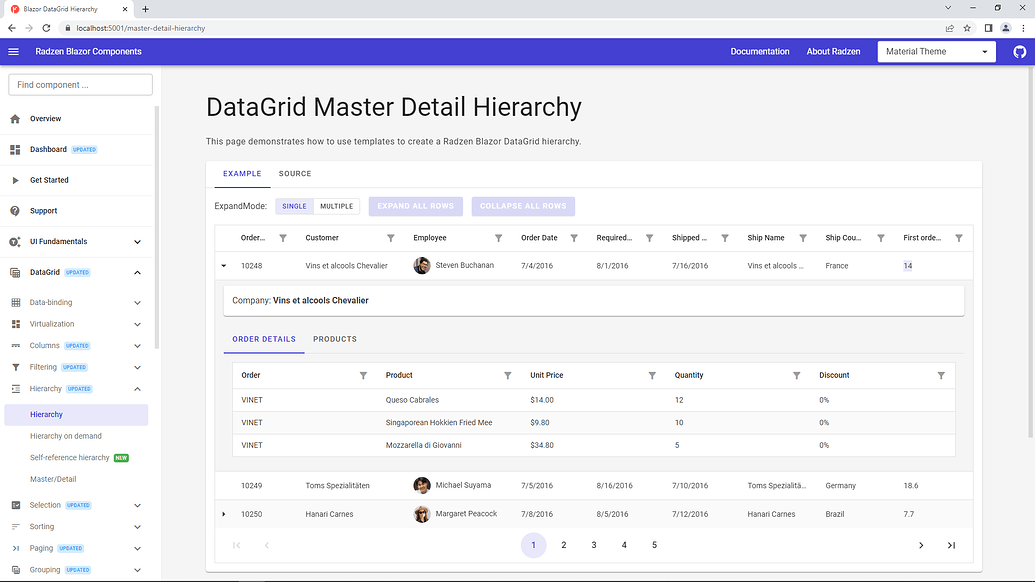Open the Material Theme dropdown
This screenshot has height=582, width=1035.
[x=936, y=51]
